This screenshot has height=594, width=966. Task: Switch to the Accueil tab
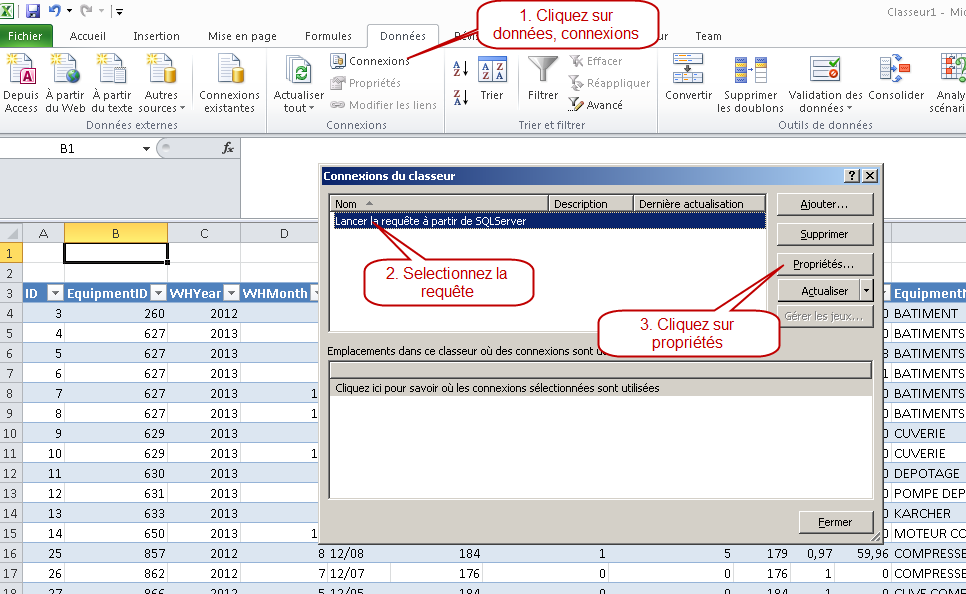click(x=87, y=36)
